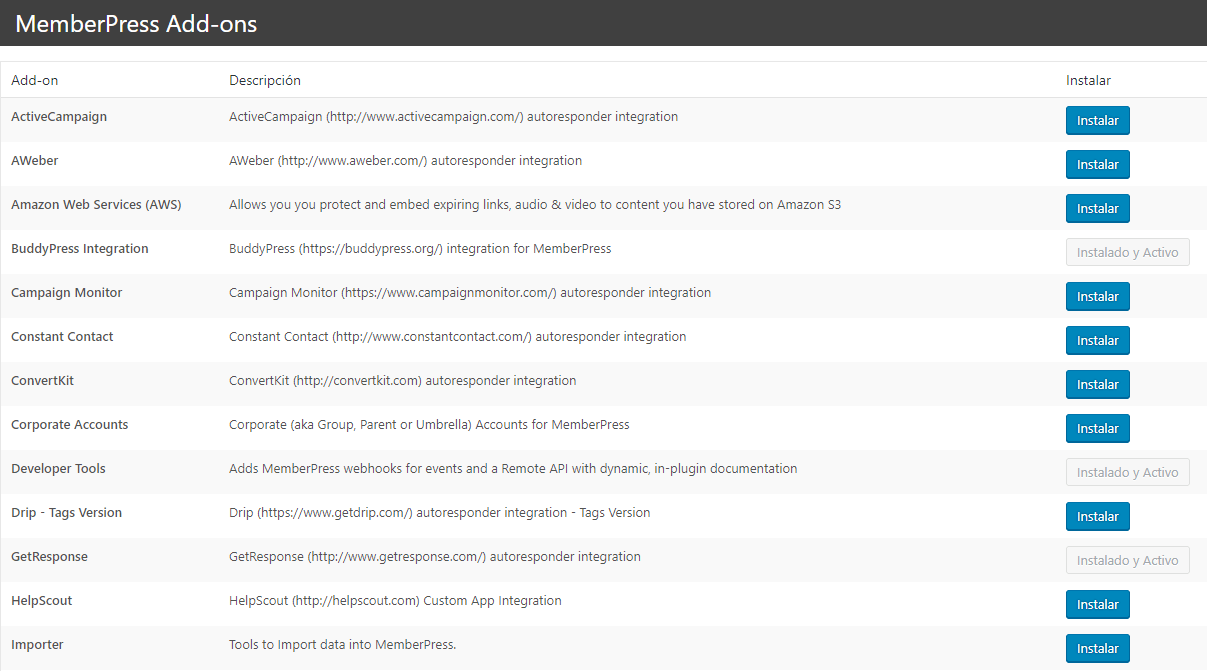Select the Campaign Monitor add-on name

tap(67, 293)
